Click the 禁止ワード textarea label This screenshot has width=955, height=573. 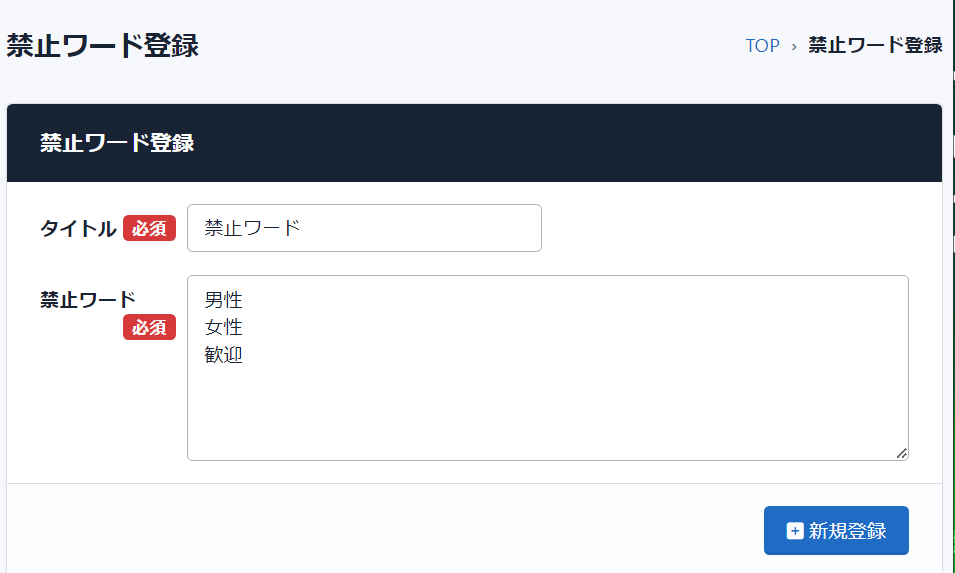[88, 299]
